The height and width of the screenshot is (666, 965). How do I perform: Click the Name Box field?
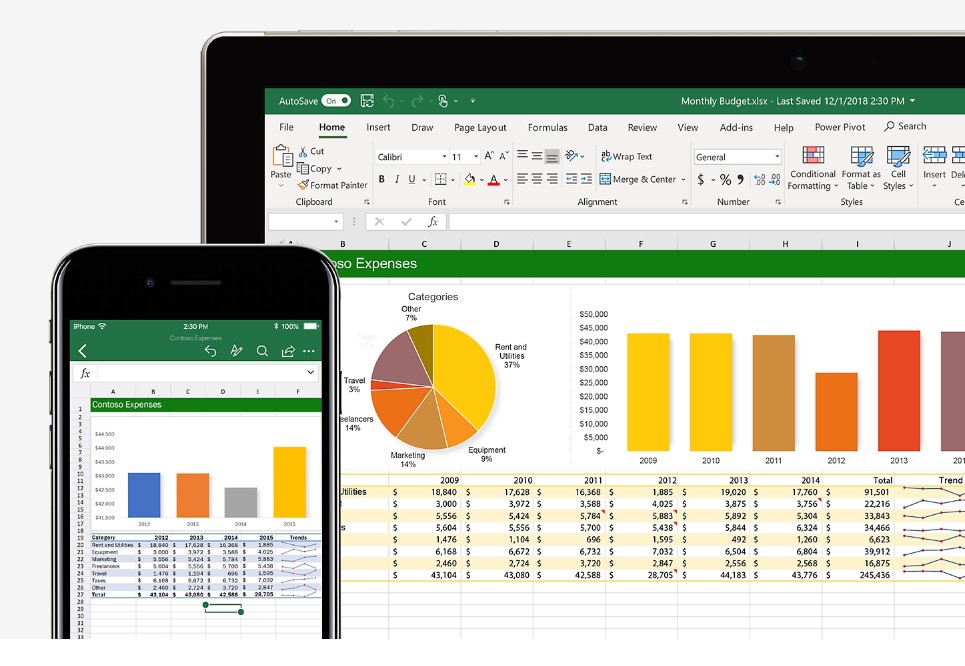point(300,222)
